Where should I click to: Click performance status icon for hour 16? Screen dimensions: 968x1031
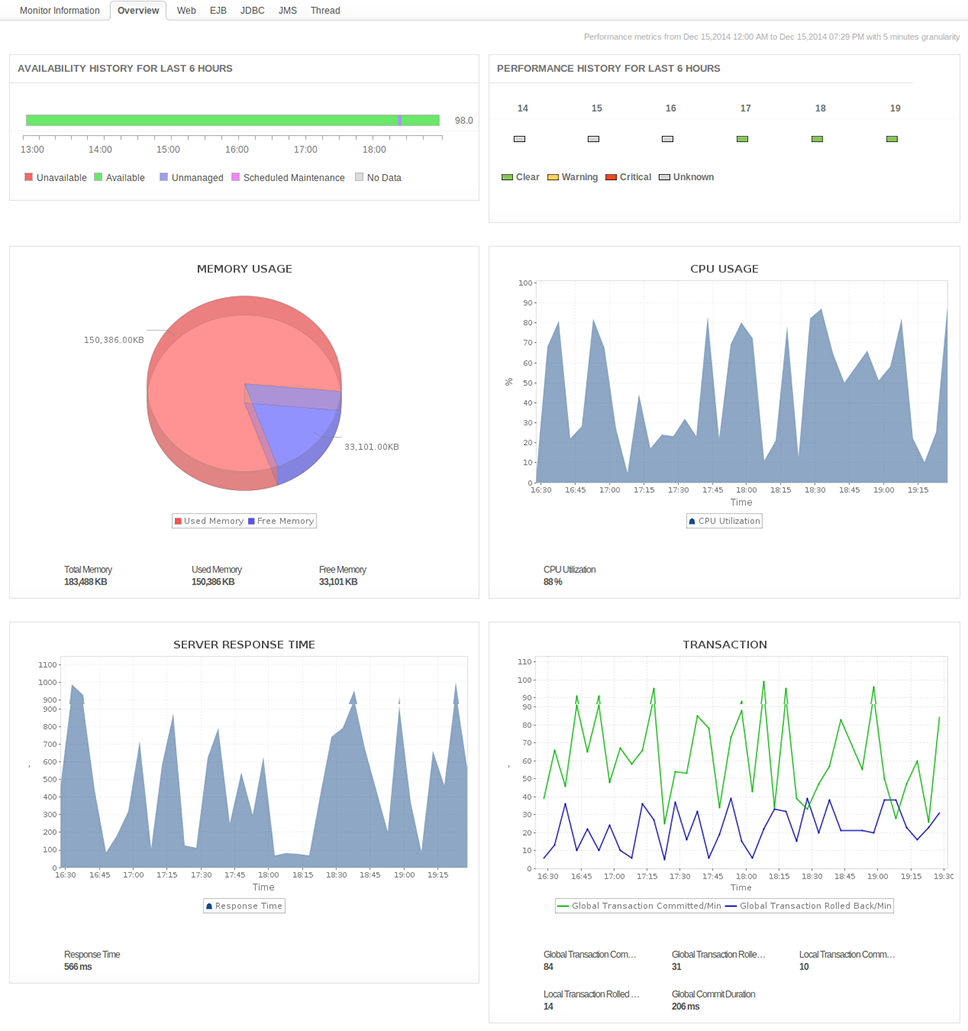click(667, 139)
